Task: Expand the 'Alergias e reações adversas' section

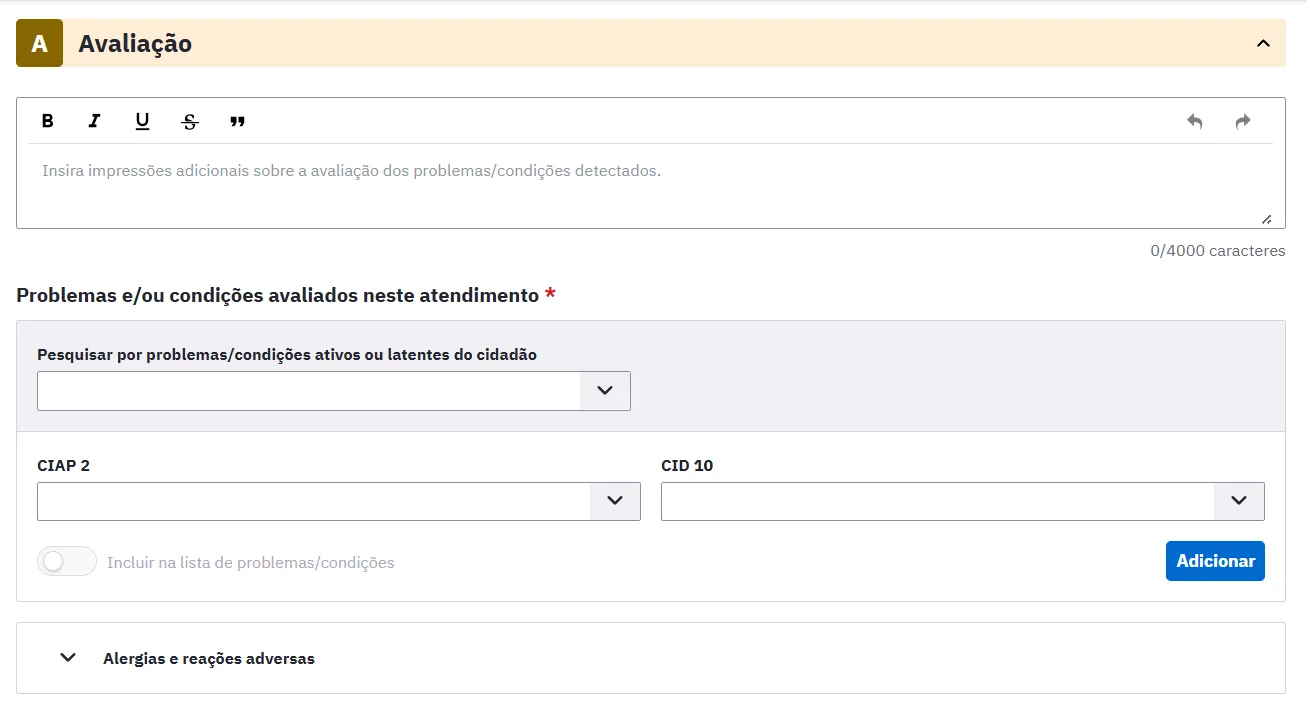Action: point(68,658)
